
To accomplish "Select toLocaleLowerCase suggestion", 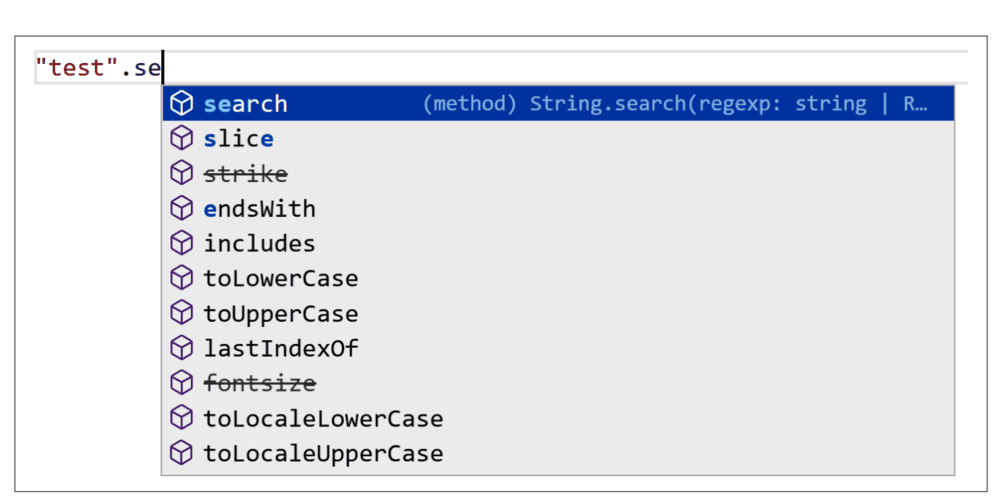I will [558, 418].
